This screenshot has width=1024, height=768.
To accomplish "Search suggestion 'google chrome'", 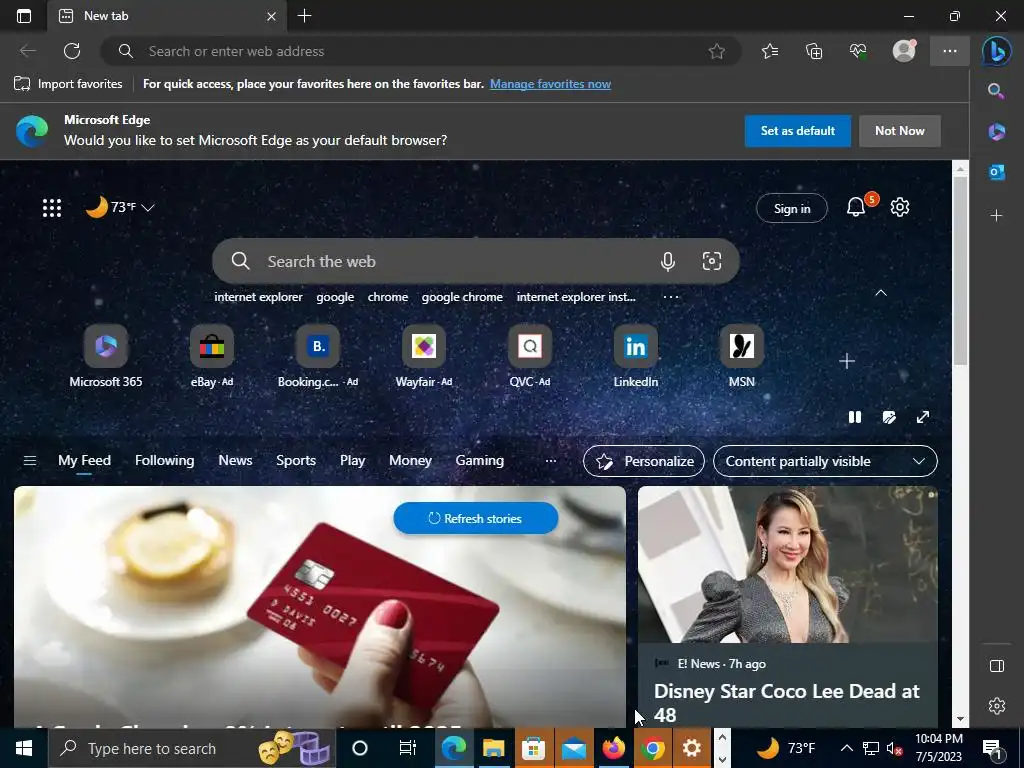I will pyautogui.click(x=462, y=296).
